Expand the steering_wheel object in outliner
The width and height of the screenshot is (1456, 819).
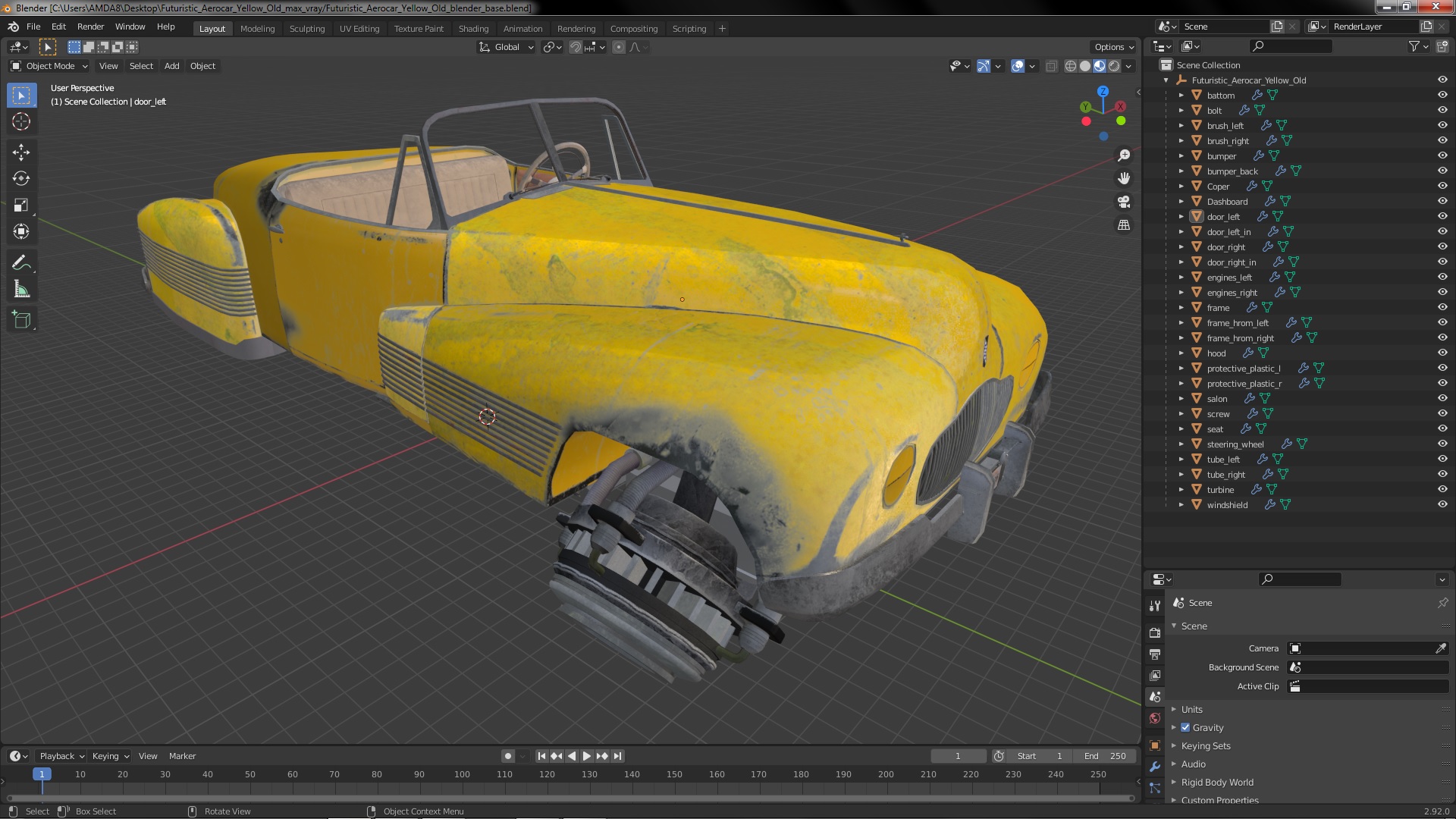1181,444
